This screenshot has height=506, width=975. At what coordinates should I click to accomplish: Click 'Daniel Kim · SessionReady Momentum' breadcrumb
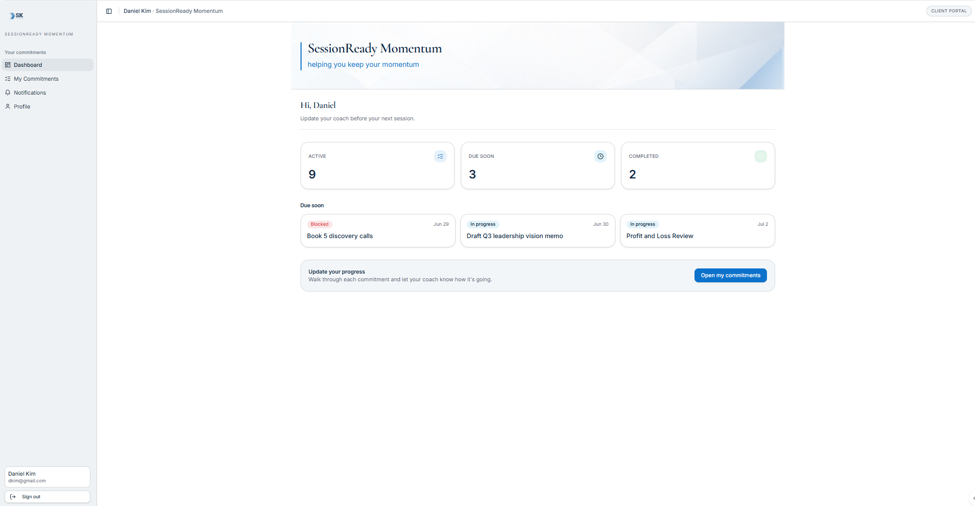[173, 11]
